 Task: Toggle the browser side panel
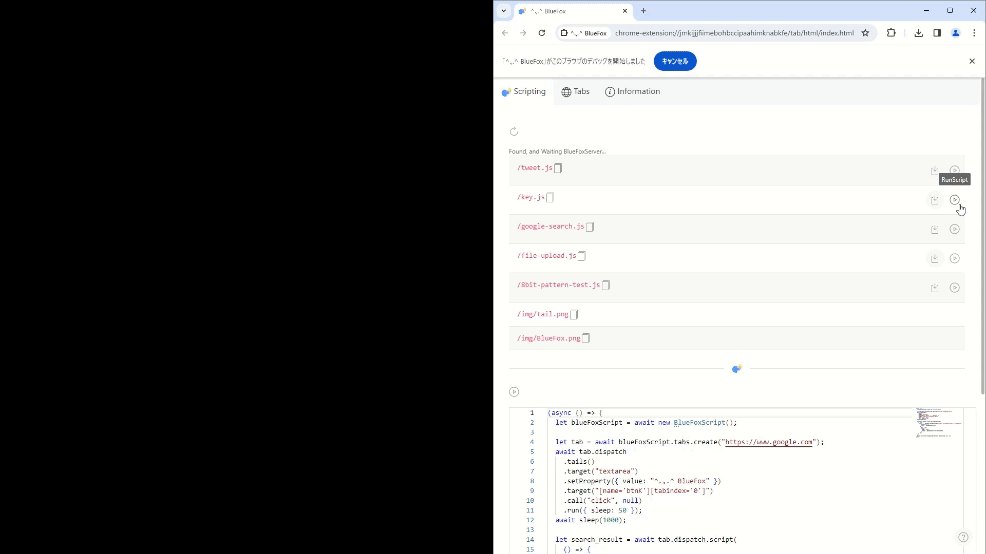pyautogui.click(x=937, y=33)
